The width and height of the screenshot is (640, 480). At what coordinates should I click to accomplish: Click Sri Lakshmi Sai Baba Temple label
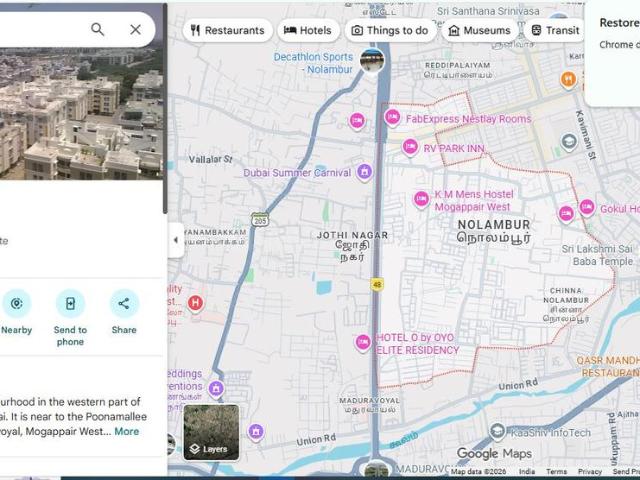pyautogui.click(x=598, y=255)
